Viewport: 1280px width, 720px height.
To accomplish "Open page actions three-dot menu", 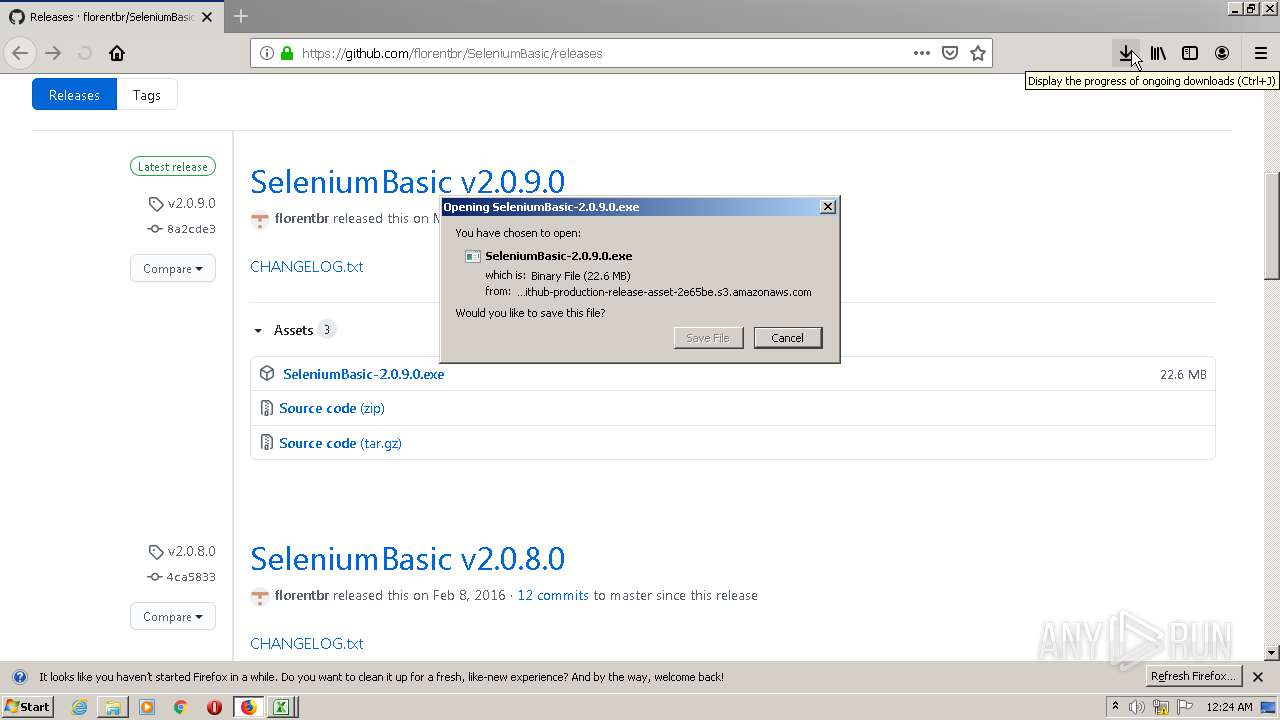I will pos(921,53).
